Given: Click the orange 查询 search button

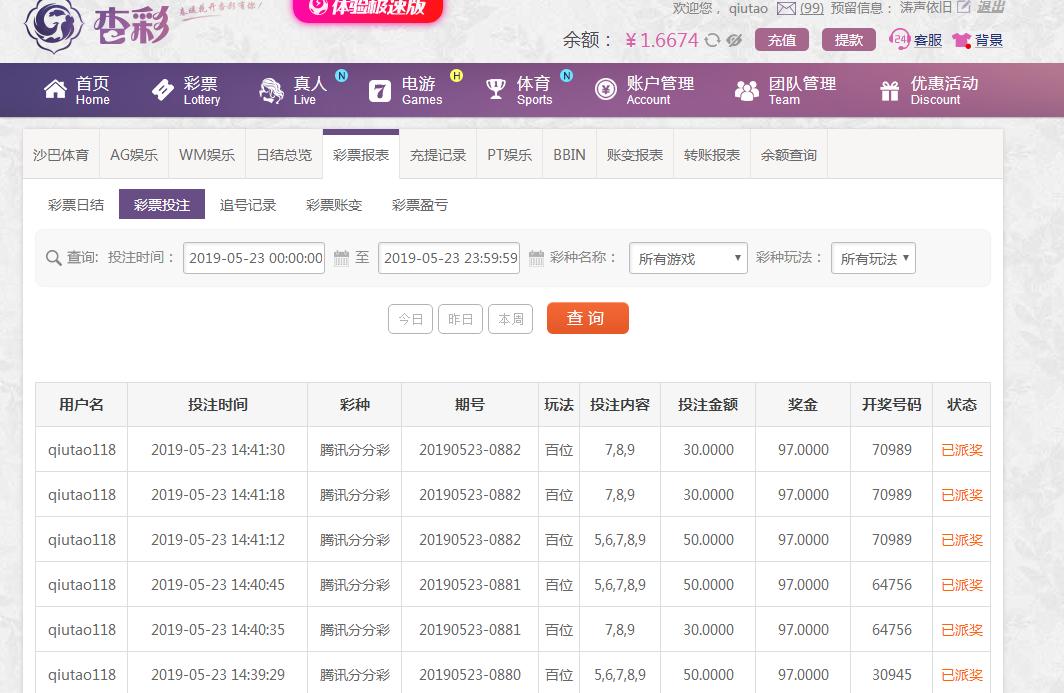Looking at the screenshot, I should pyautogui.click(x=588, y=318).
